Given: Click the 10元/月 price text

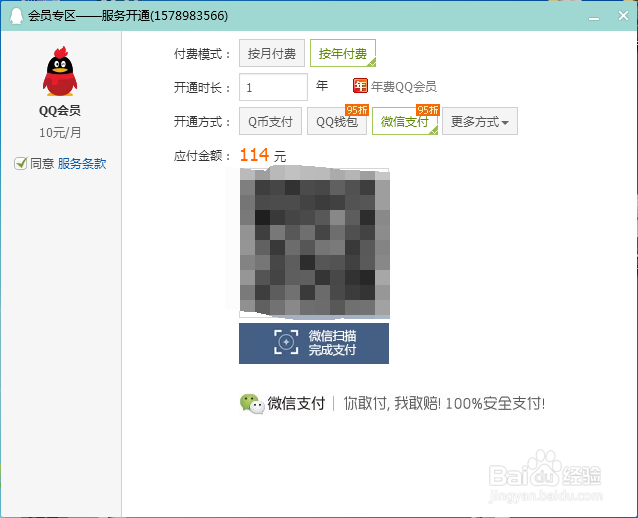Looking at the screenshot, I should (x=60, y=133).
